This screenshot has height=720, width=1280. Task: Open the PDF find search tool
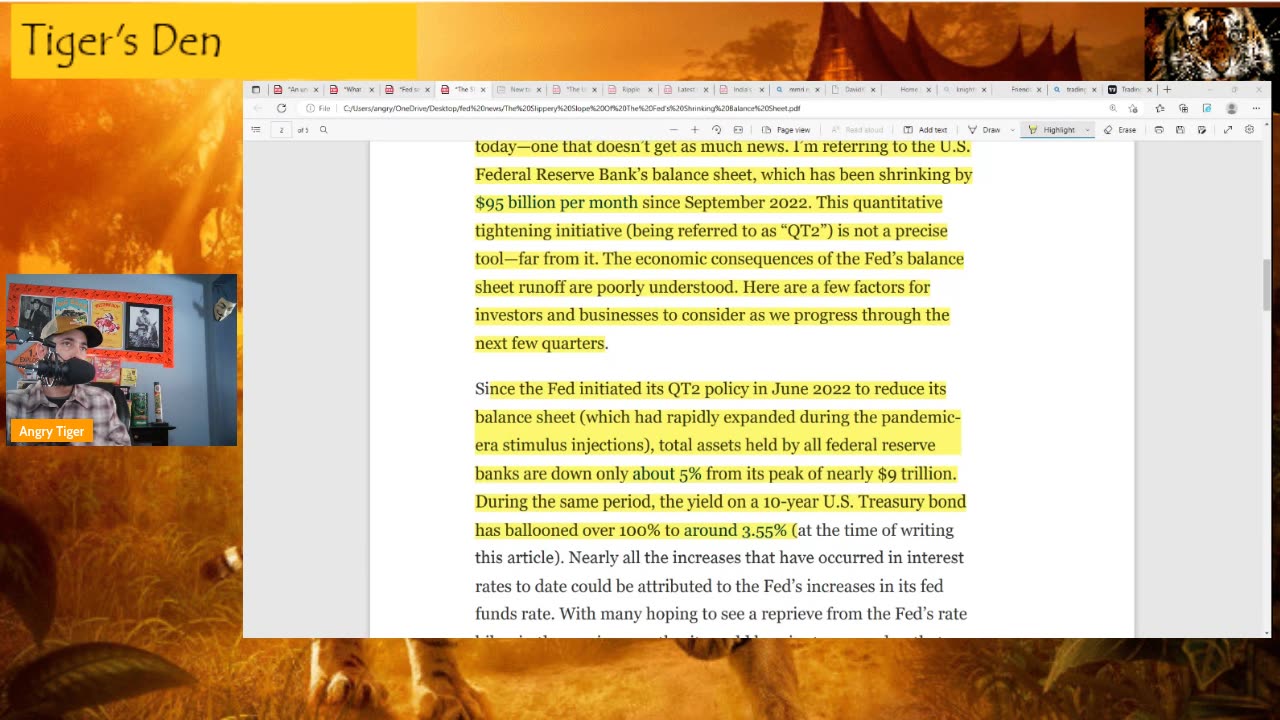323,130
